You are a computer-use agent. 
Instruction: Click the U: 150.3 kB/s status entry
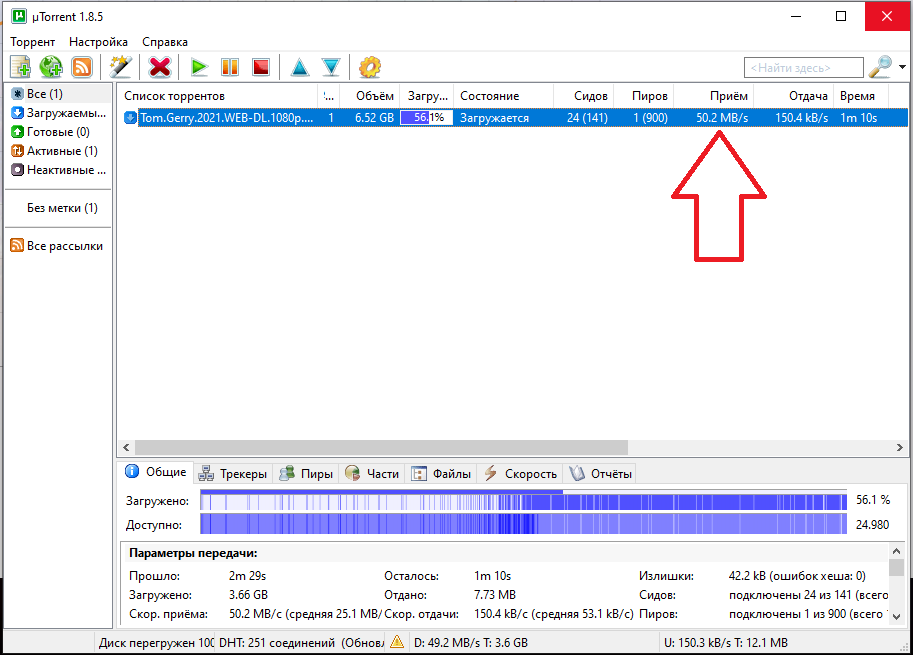click(x=726, y=643)
